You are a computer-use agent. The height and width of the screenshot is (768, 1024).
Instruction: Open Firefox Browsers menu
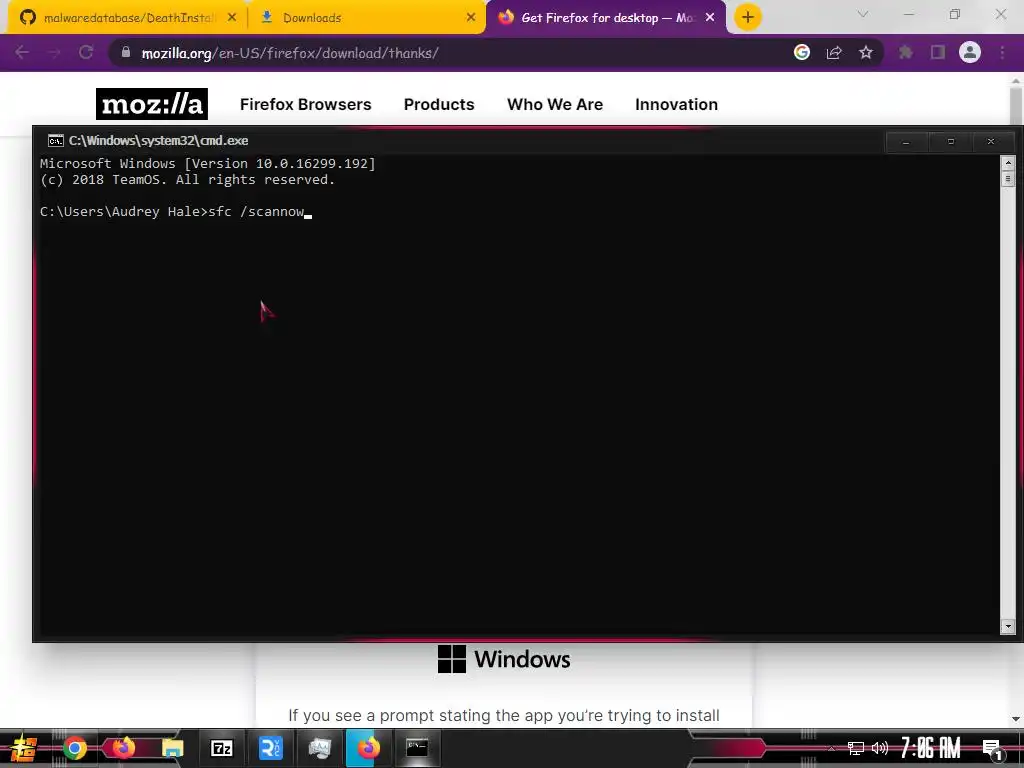[306, 104]
